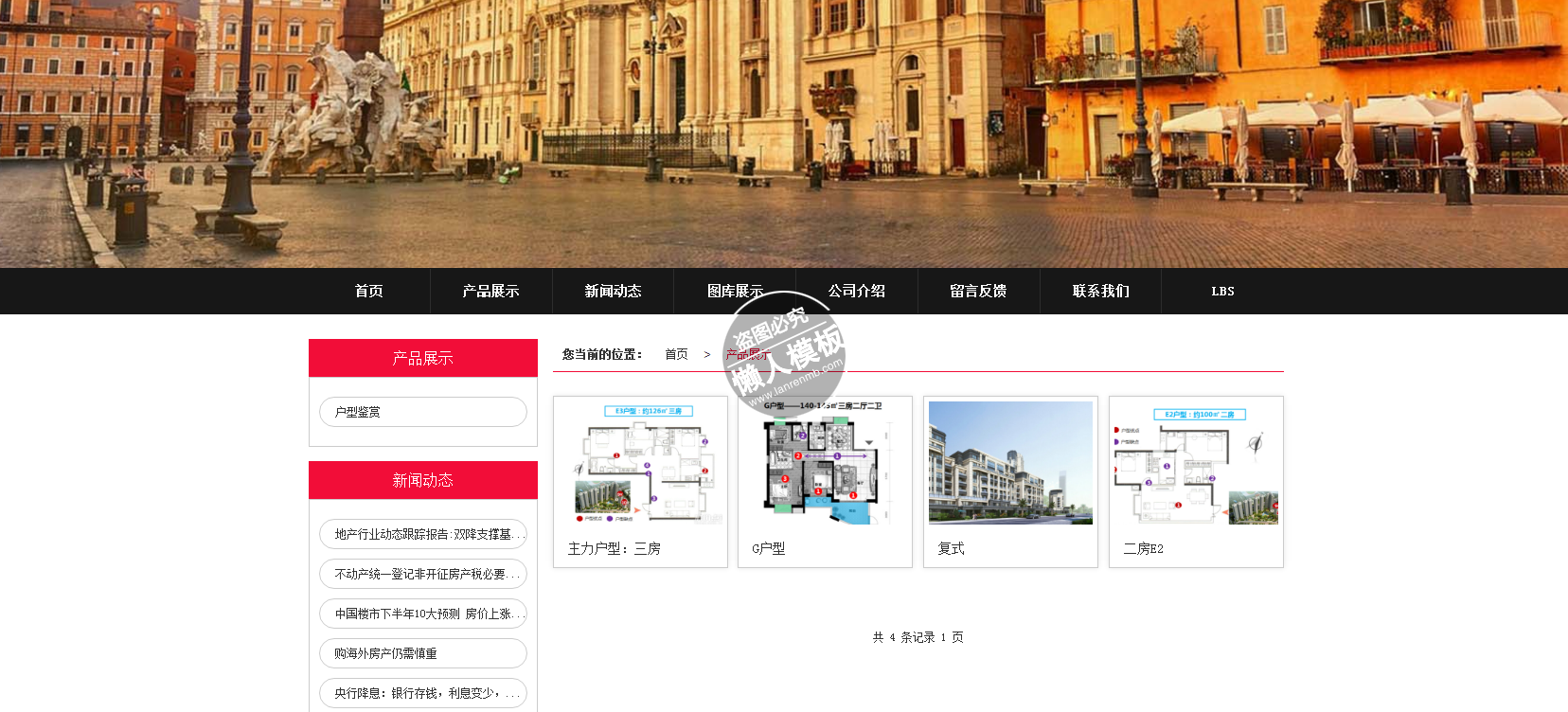Viewport: 1568px width, 712px height.
Task: Open news 地产行业动态跟踪报告 article
Action: pyautogui.click(x=422, y=534)
